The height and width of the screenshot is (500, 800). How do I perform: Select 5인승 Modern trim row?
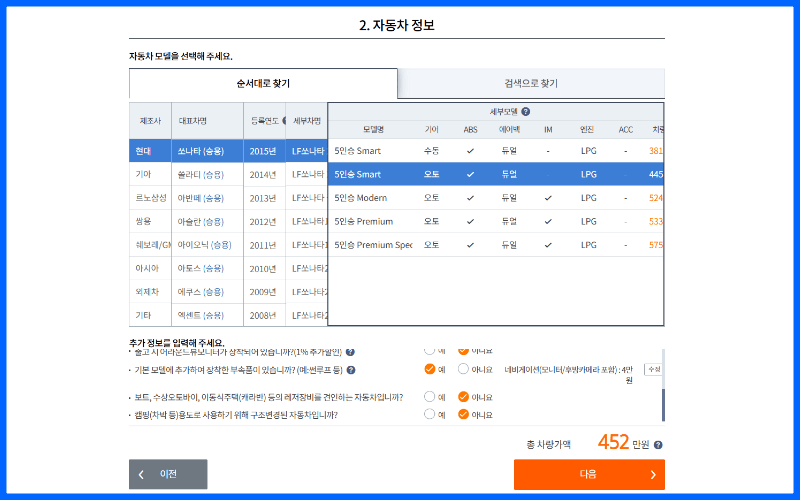(x=495, y=197)
